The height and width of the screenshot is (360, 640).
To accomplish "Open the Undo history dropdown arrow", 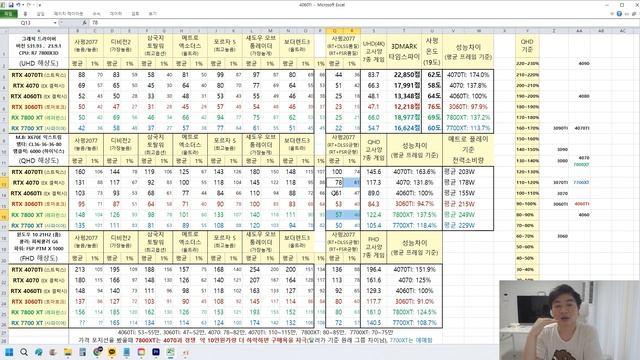I will [x=23, y=5].
